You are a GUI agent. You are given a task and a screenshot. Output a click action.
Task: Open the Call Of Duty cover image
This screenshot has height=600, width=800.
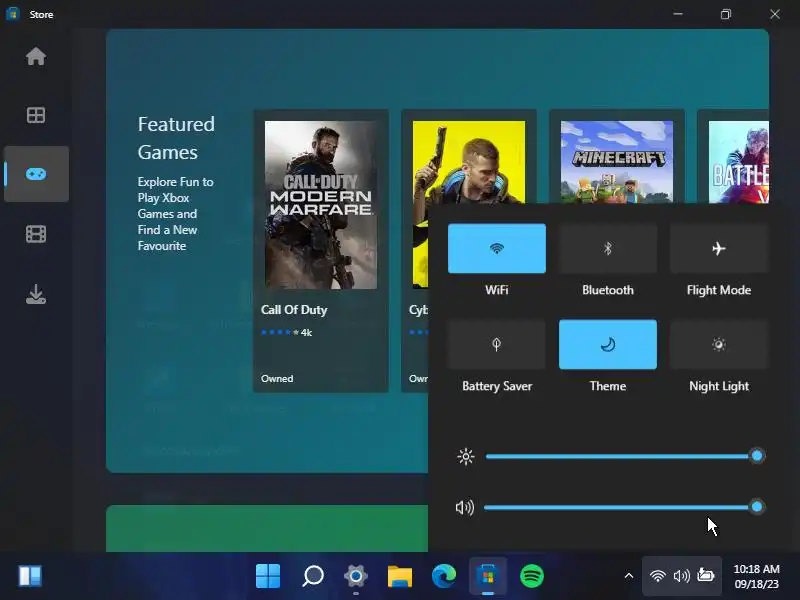coord(321,205)
